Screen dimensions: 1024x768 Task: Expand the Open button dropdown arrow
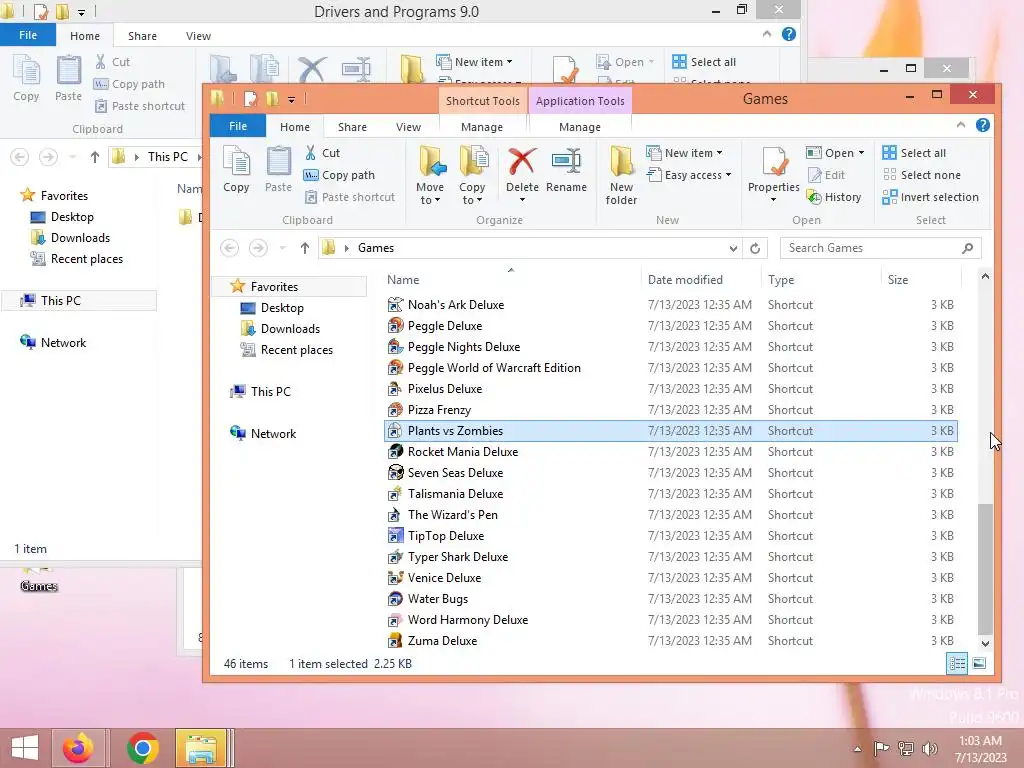[x=861, y=153]
